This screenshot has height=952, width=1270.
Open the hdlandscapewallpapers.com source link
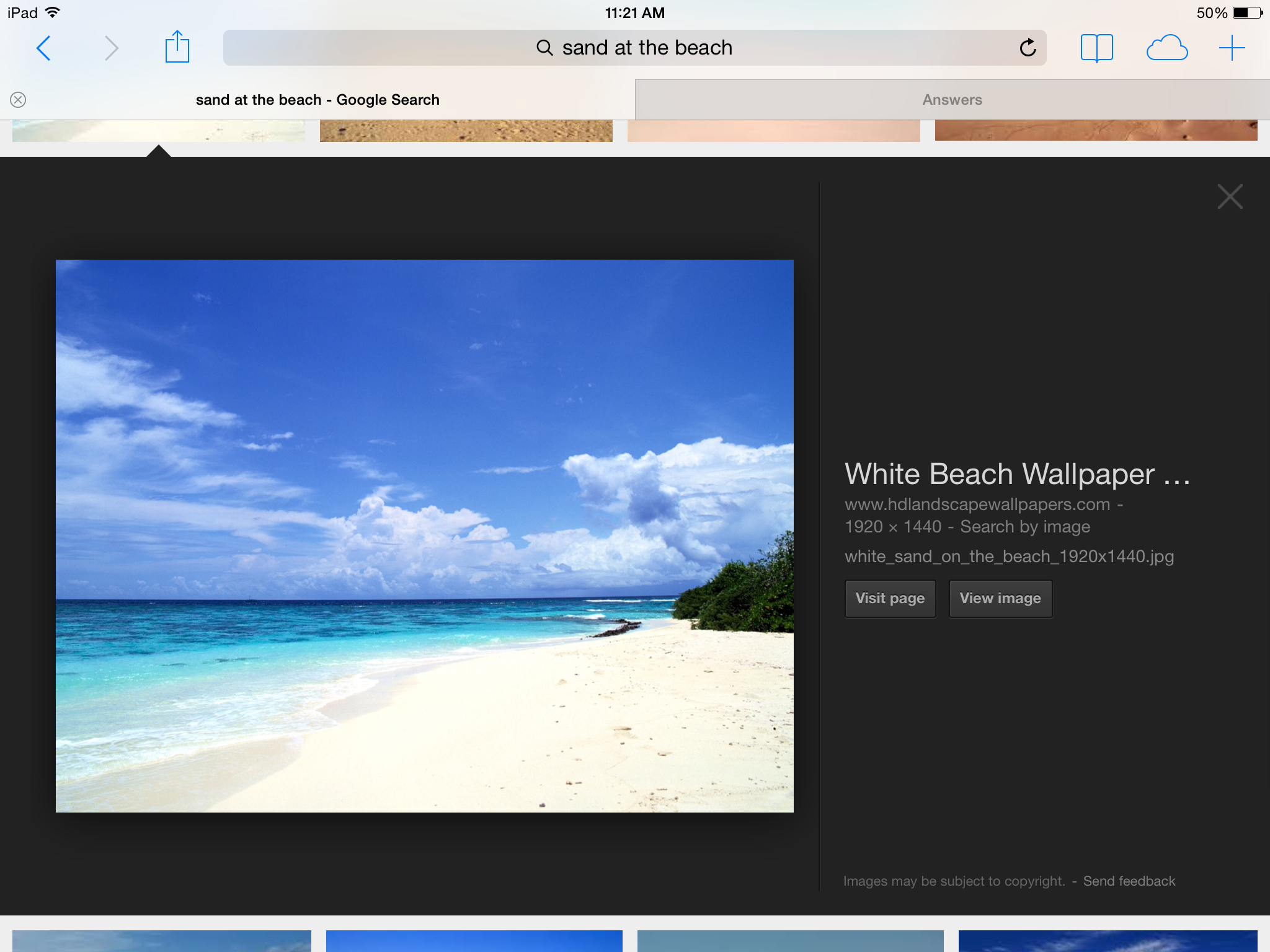click(977, 505)
